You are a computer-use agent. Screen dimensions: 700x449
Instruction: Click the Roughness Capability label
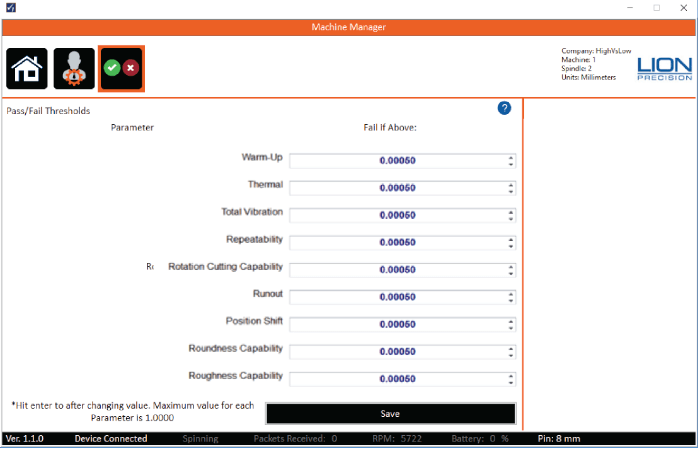[x=236, y=376]
